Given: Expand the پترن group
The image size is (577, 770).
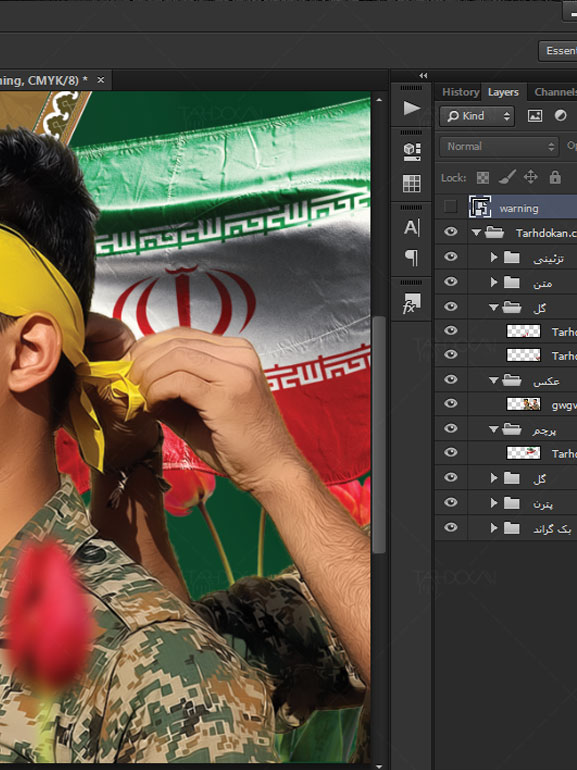Looking at the screenshot, I should (494, 503).
